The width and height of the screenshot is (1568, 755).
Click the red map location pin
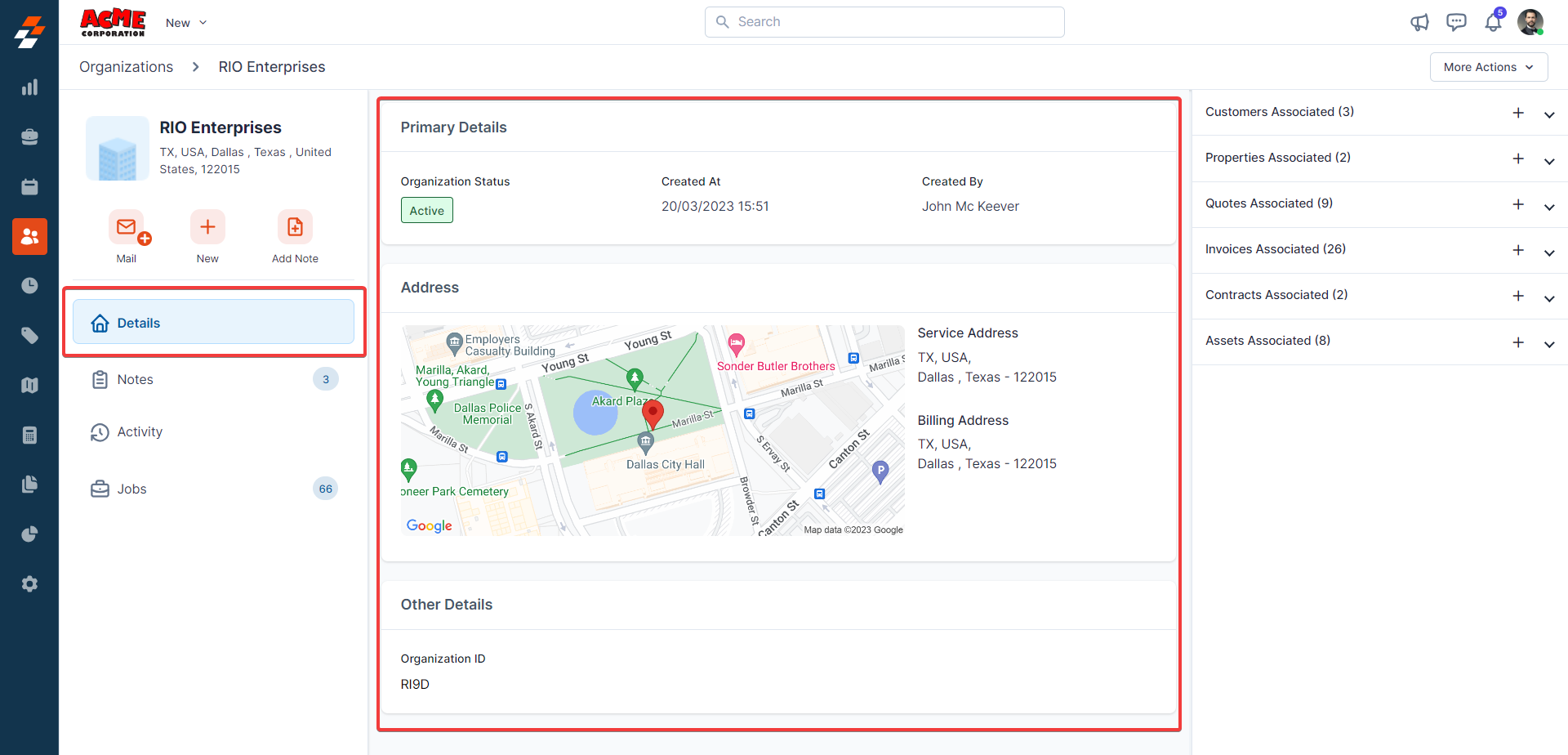tap(653, 413)
